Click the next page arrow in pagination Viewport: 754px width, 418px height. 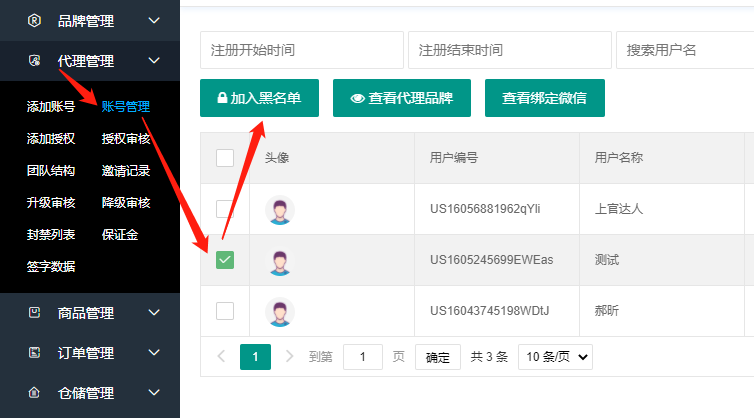click(290, 356)
